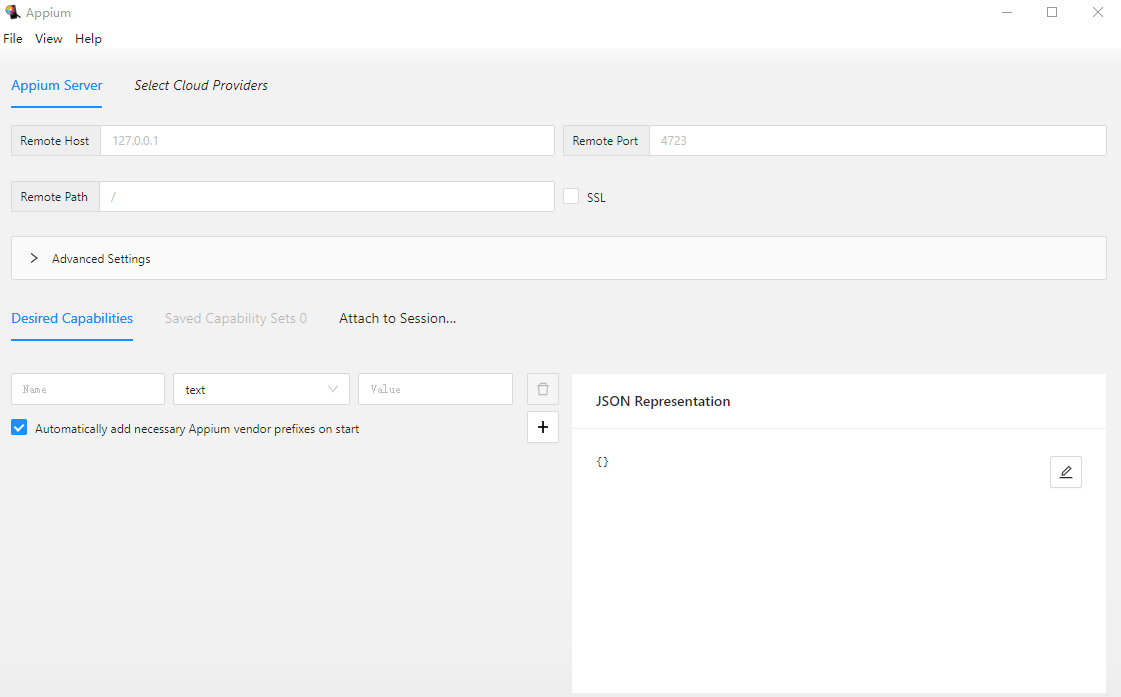Switch to Select Cloud Providers tab

tap(201, 85)
